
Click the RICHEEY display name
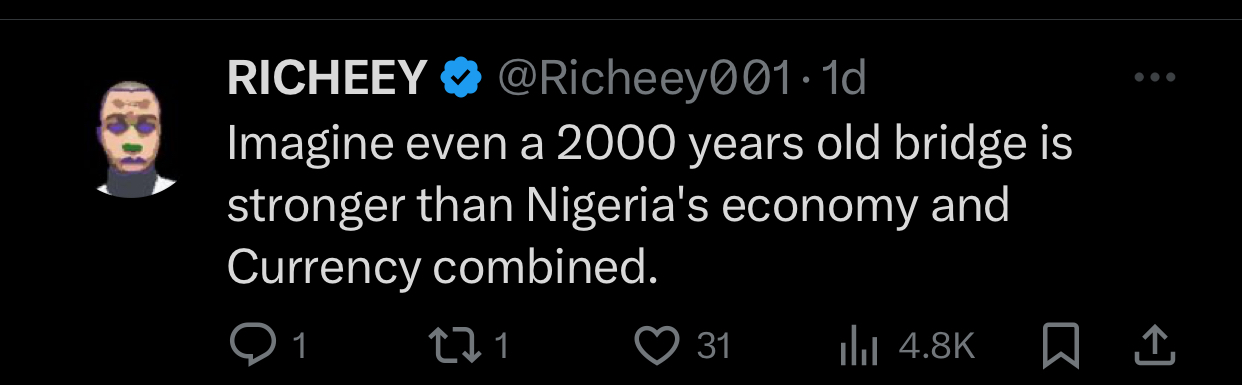click(x=328, y=78)
